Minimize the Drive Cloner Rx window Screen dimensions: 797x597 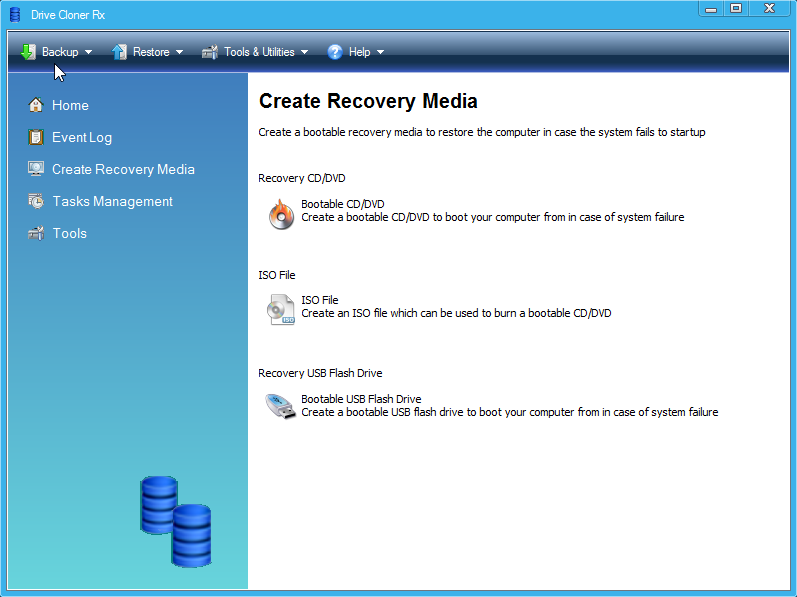click(711, 9)
